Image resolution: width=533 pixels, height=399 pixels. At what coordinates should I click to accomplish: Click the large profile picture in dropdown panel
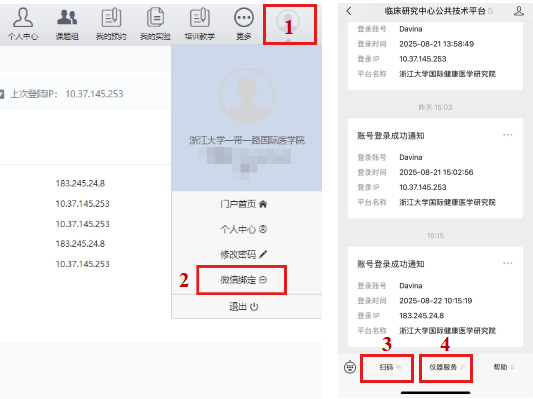[247, 96]
